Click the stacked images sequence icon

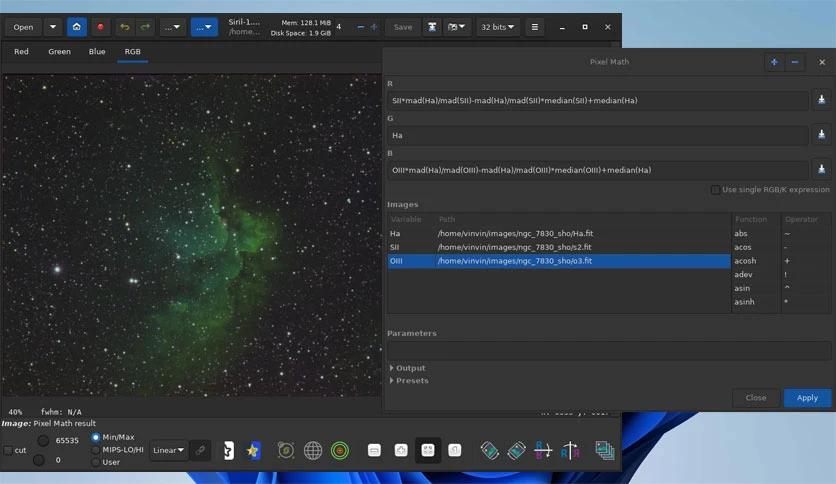(605, 450)
